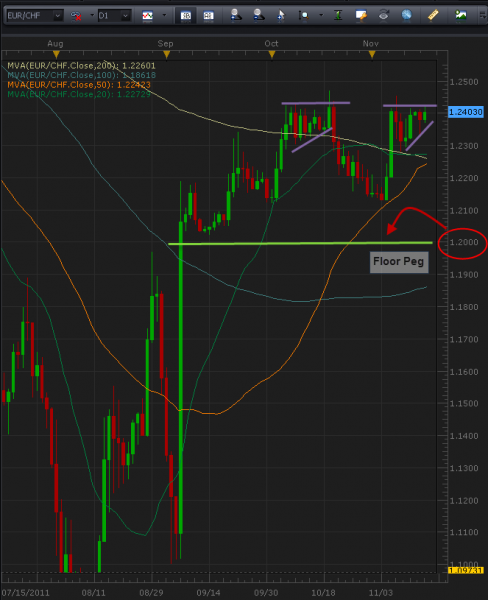
Task: Click the 1.1100 price axis label
Action: [464, 532]
